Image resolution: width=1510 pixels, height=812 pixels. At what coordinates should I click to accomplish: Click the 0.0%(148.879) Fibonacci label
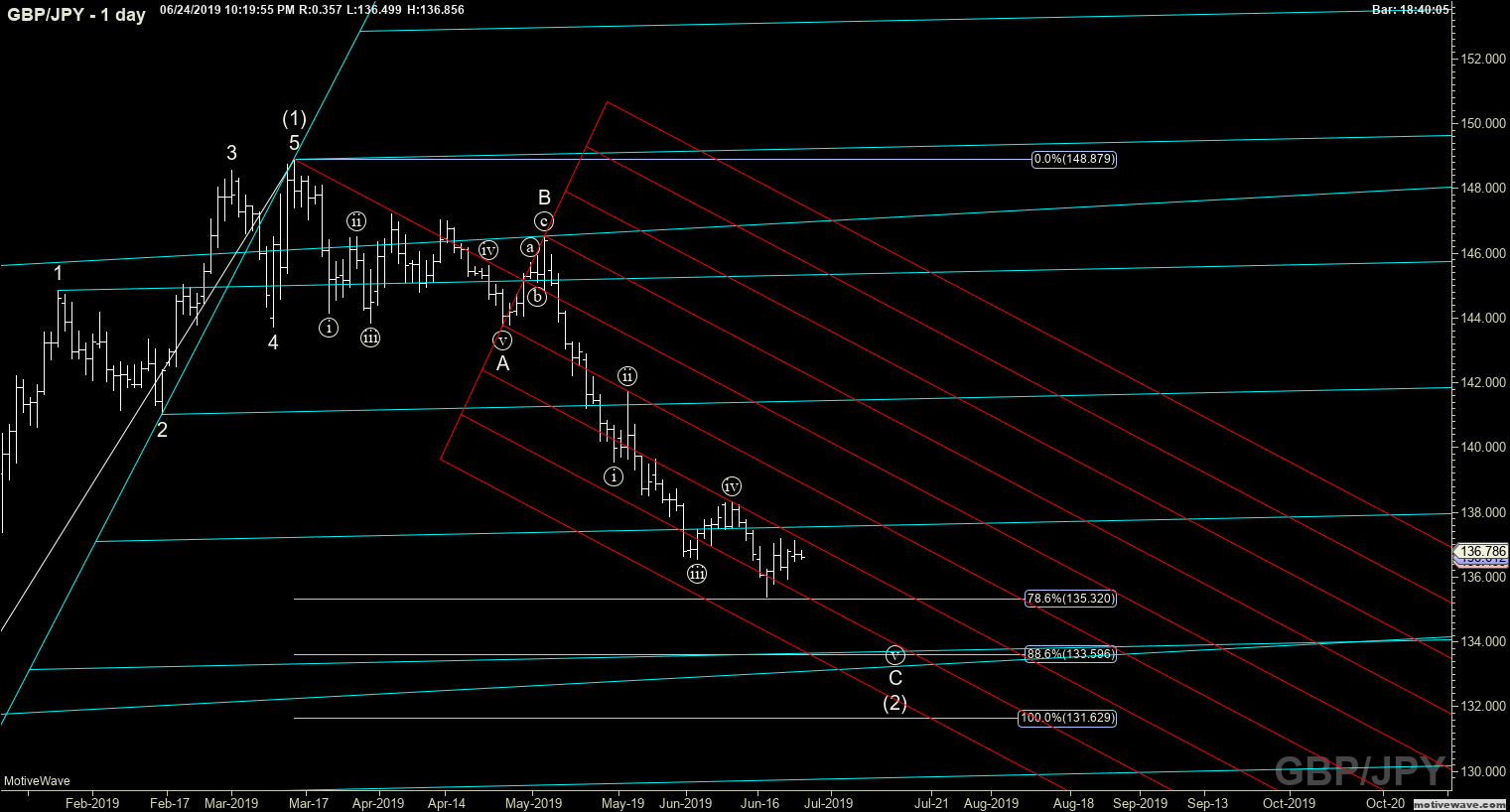point(1074,159)
